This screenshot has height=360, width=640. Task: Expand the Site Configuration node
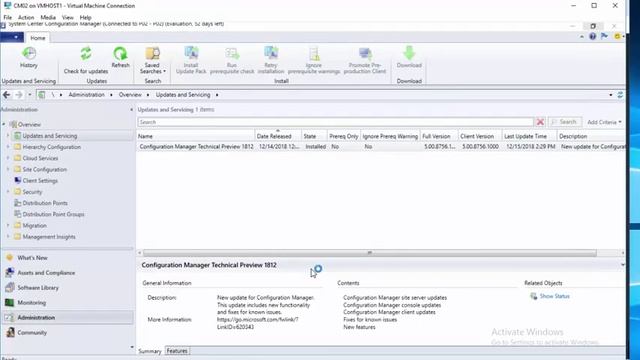[x=8, y=169]
